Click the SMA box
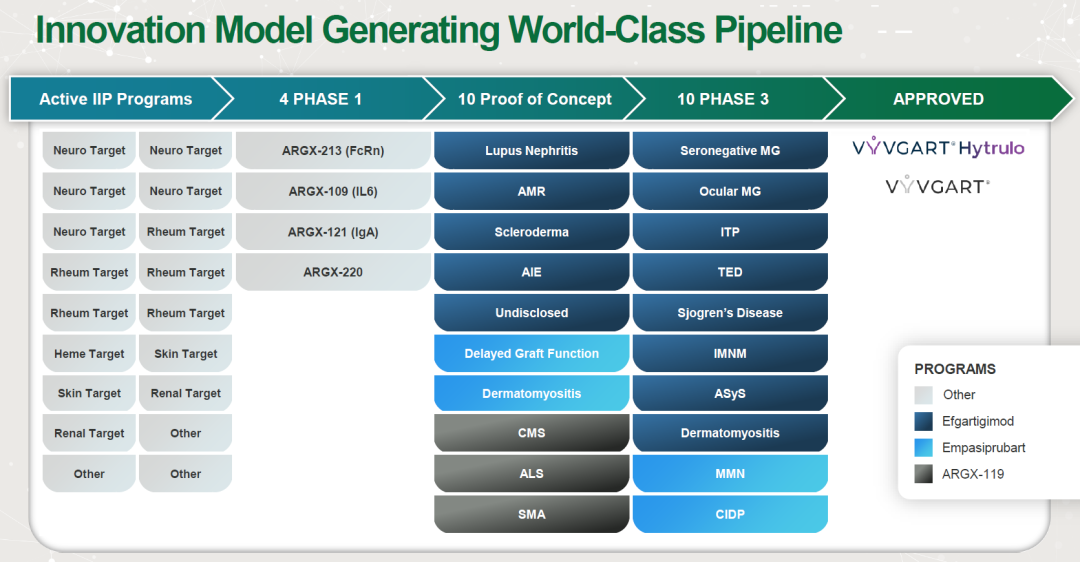 tap(532, 514)
